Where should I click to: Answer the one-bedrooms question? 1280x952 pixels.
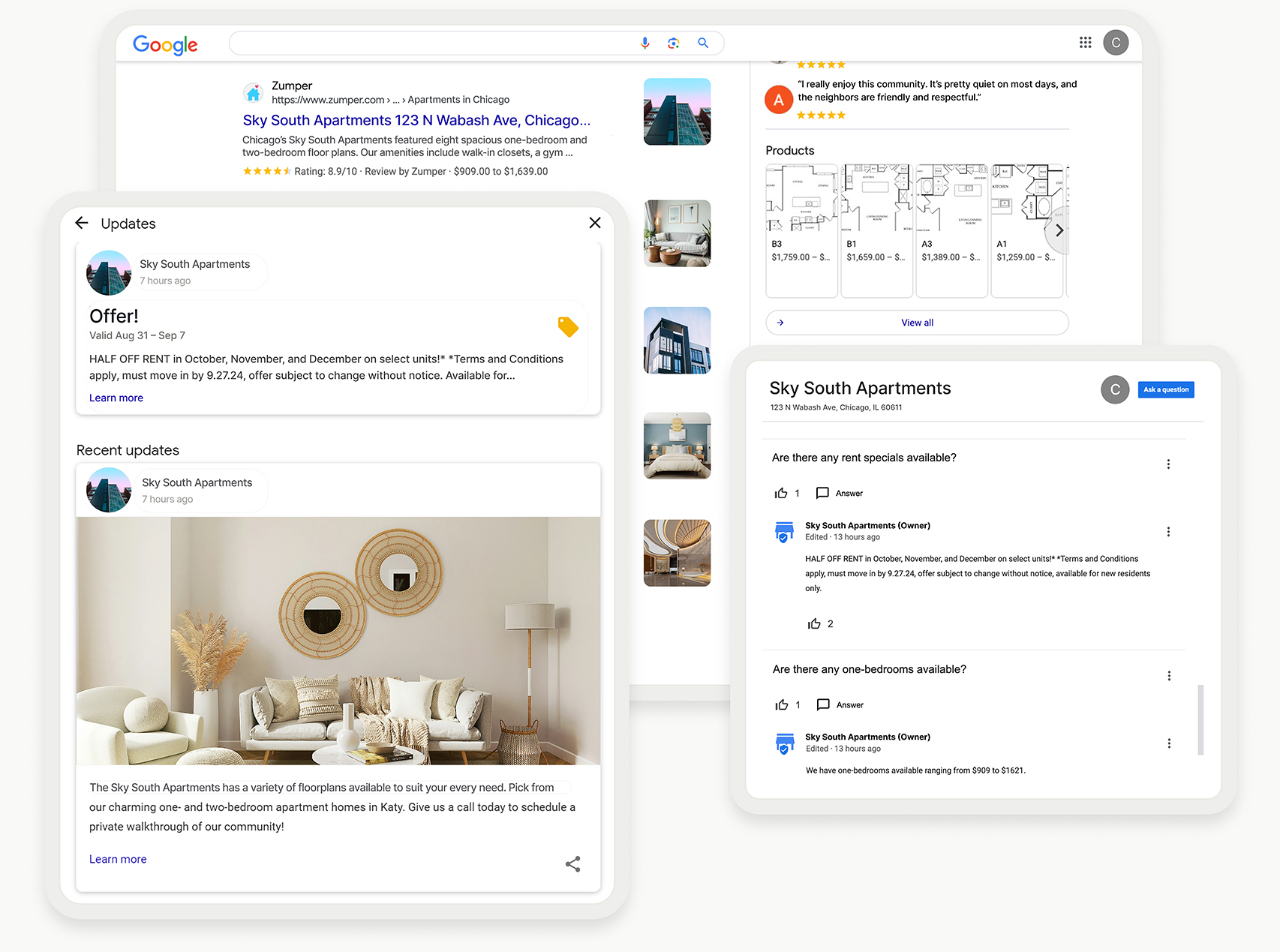point(840,704)
